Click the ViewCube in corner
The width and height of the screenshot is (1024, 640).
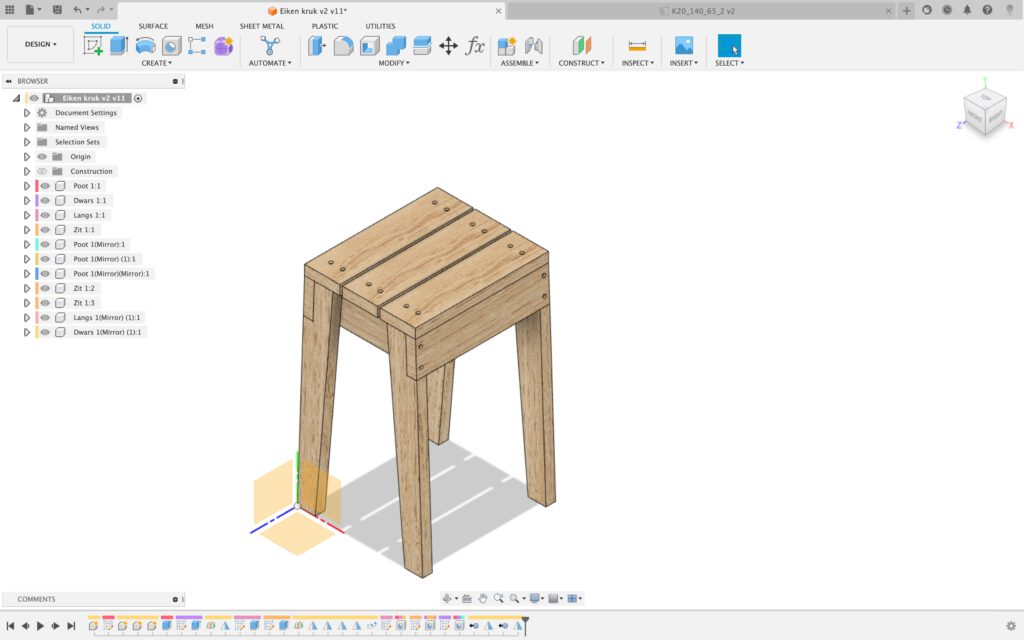pos(983,109)
